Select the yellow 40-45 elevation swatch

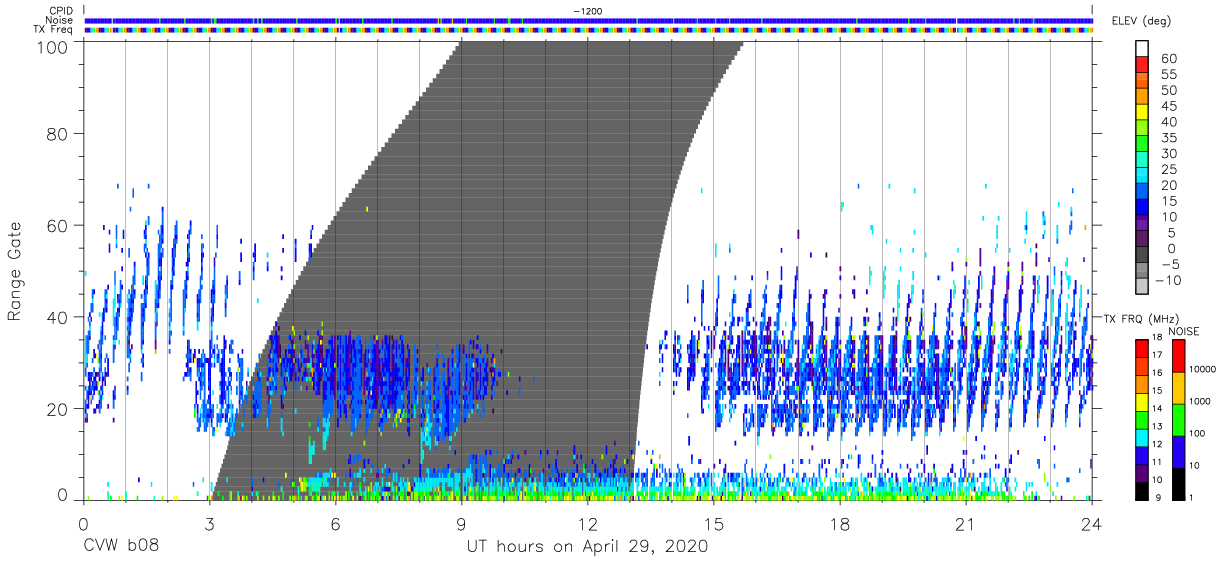(1143, 112)
